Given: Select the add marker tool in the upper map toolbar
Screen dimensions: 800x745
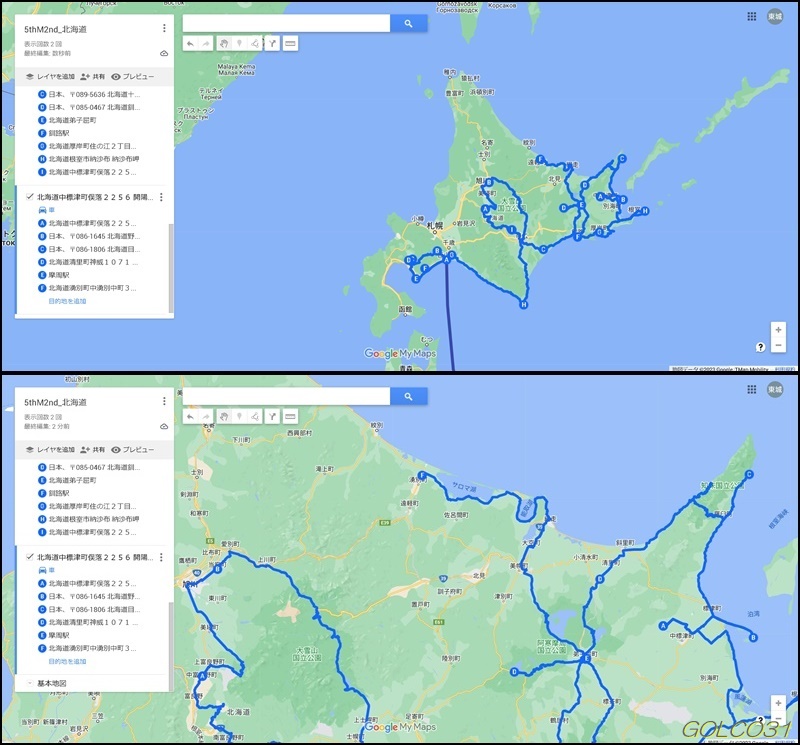Looking at the screenshot, I should point(239,44).
